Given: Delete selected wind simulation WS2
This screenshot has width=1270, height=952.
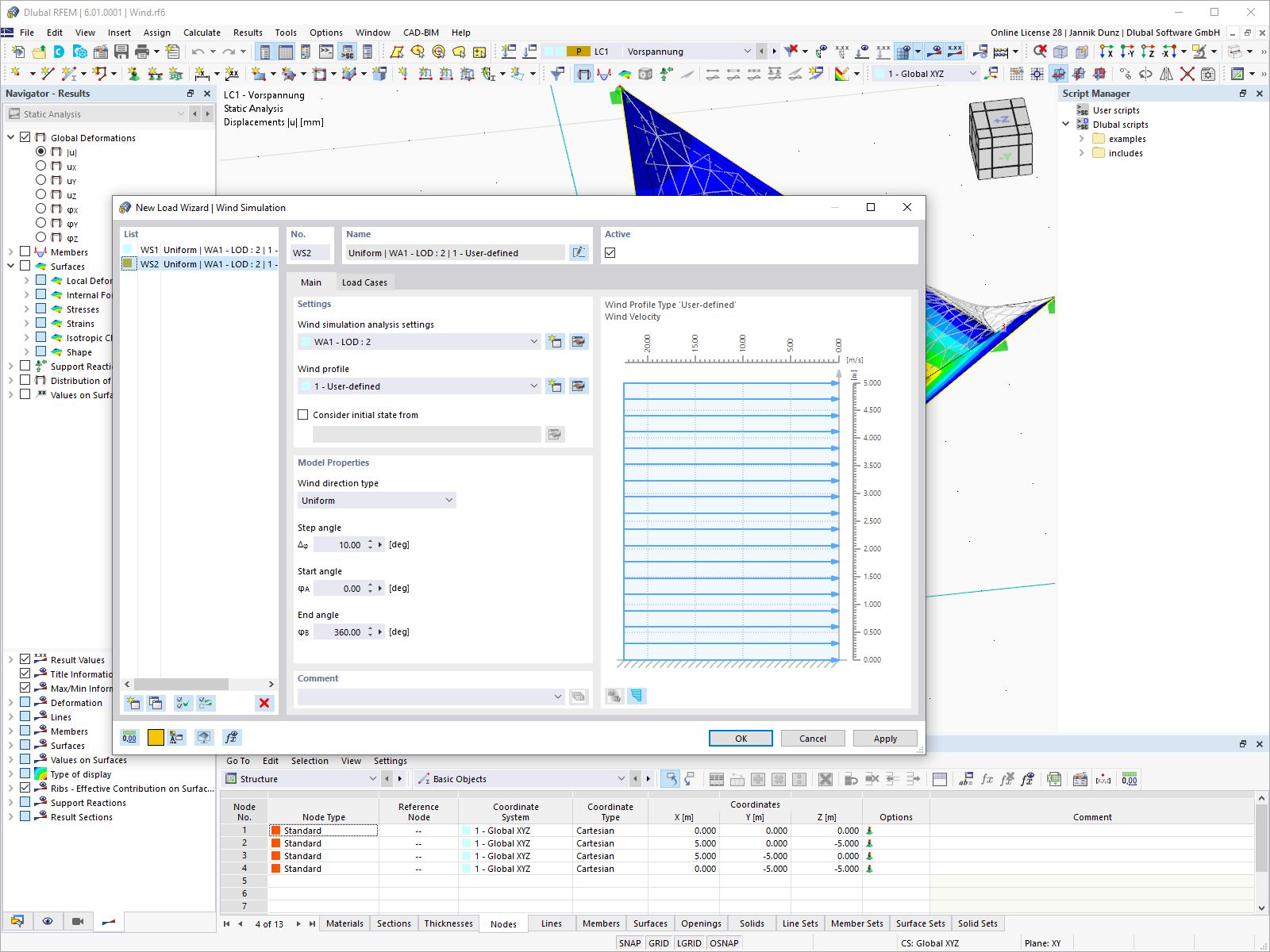Looking at the screenshot, I should pyautogui.click(x=264, y=703).
